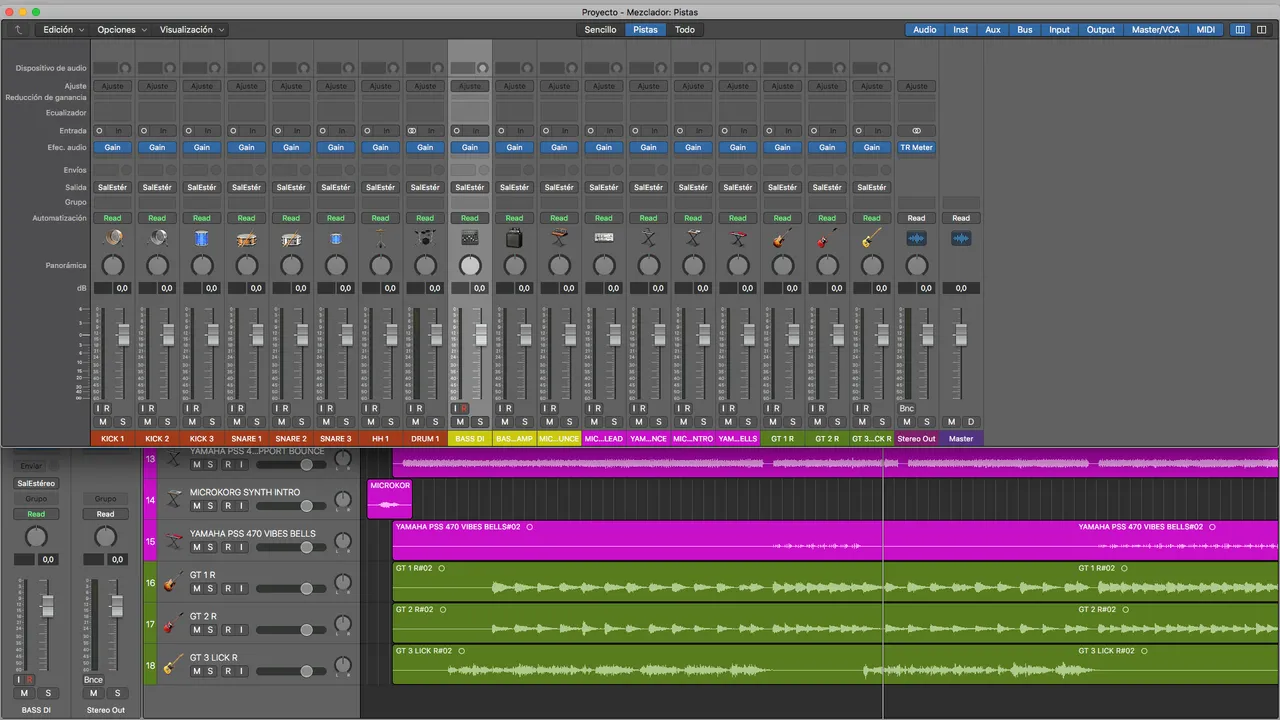Click volume slider on GT 3 LICK R track
The width and height of the screenshot is (1280, 720).
(291, 671)
